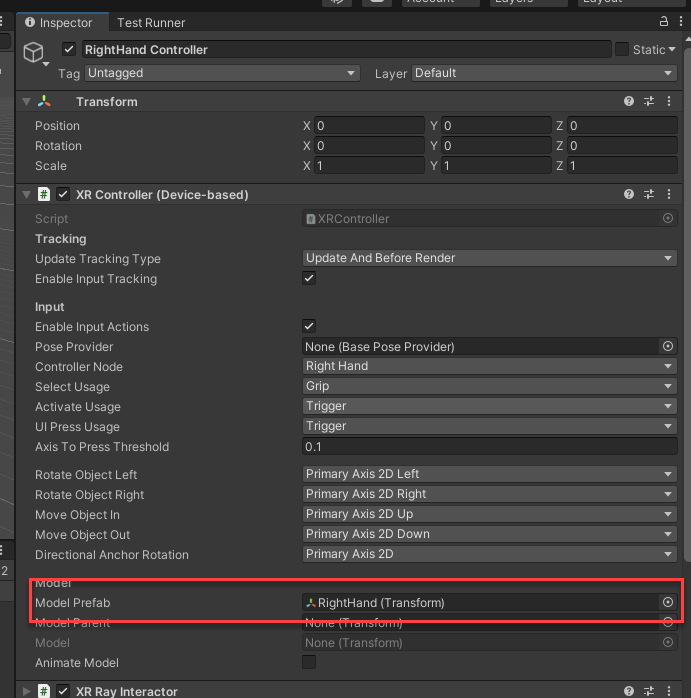The width and height of the screenshot is (691, 698).
Task: Open Pose Provider object picker
Action: (667, 346)
